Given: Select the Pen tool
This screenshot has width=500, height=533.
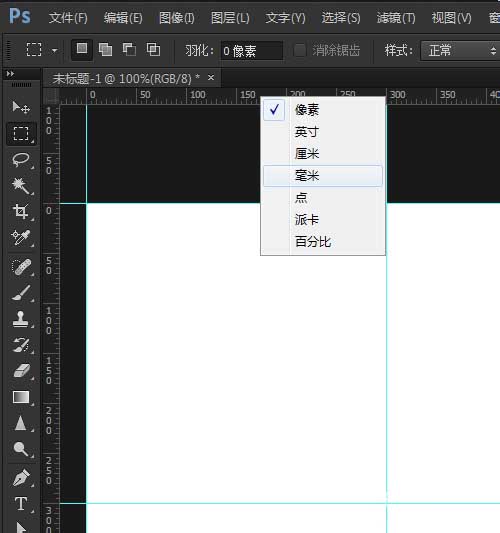Looking at the screenshot, I should [x=21, y=478].
